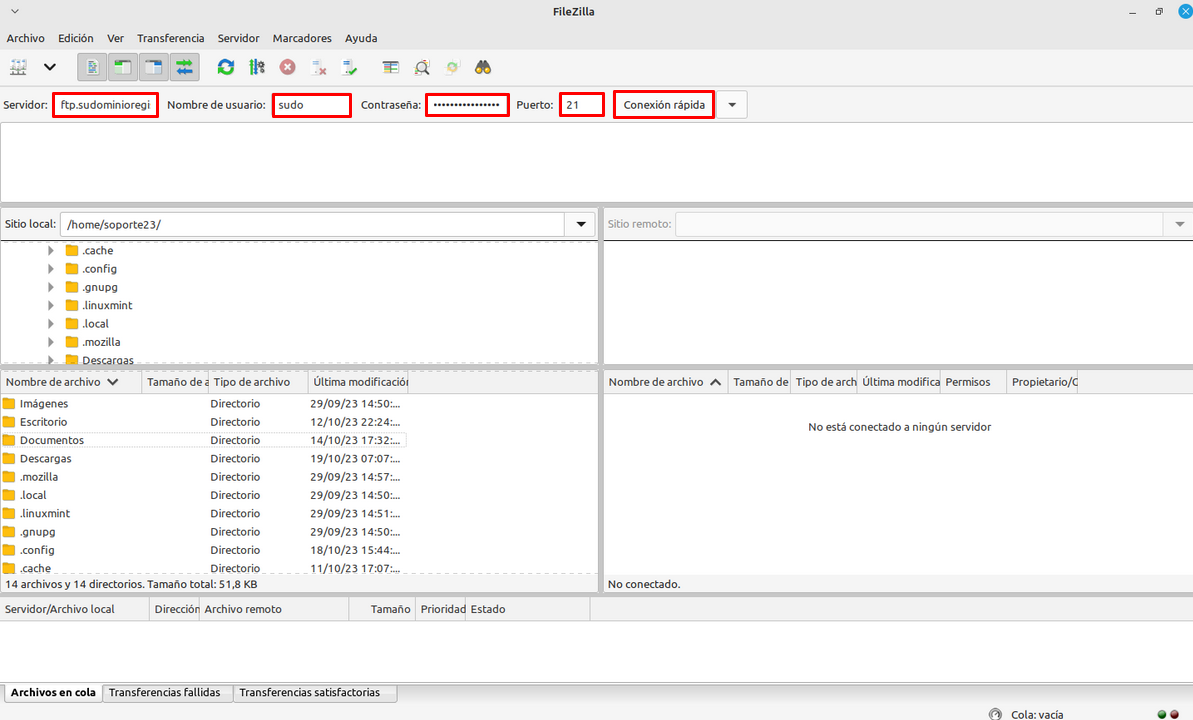
Task: Sort local list by Nombre de archivo
Action: pos(72,382)
